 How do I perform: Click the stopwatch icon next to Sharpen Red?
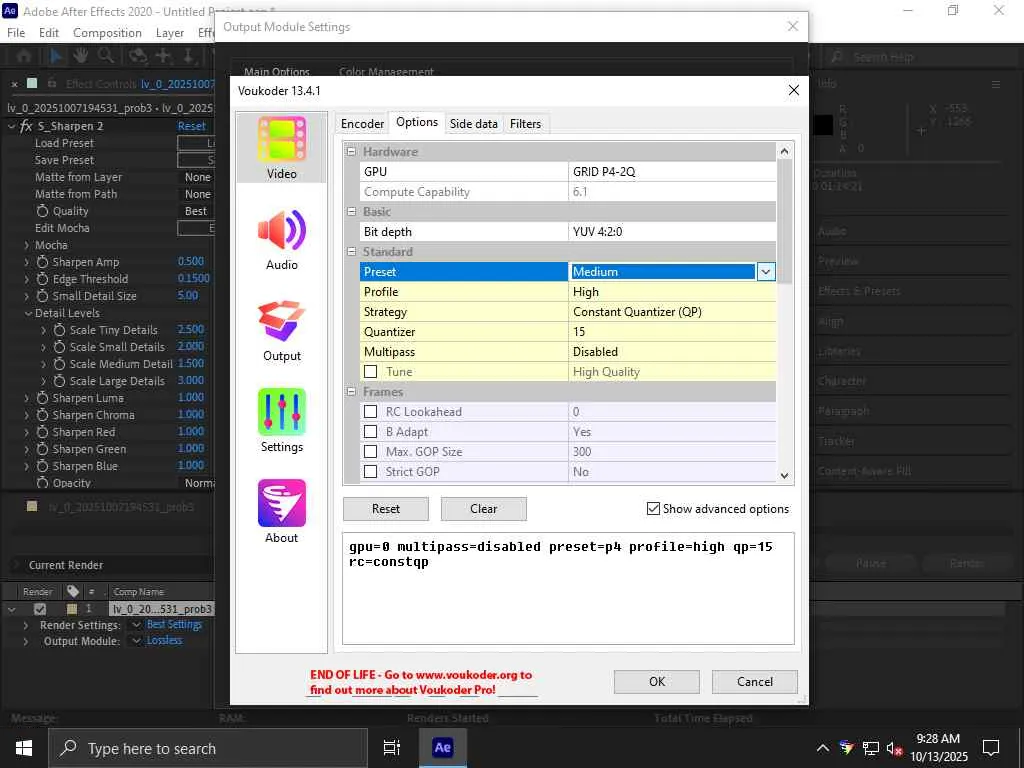(42, 432)
